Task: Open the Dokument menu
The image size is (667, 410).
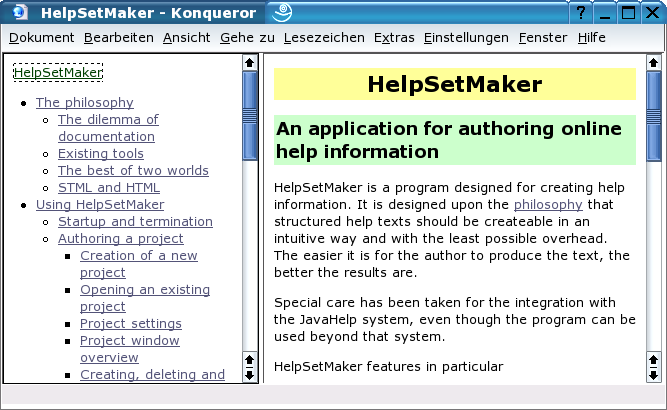Action: (x=42, y=38)
